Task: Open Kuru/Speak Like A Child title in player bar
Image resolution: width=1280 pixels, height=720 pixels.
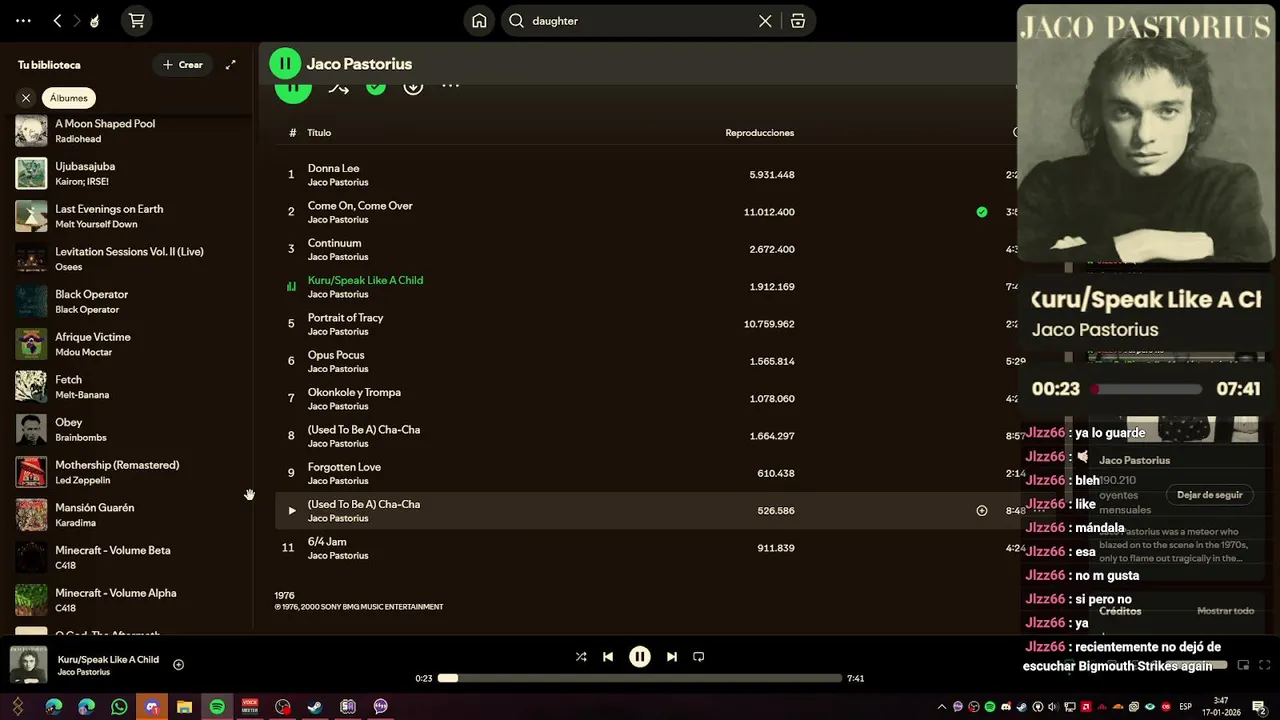Action: (108, 660)
